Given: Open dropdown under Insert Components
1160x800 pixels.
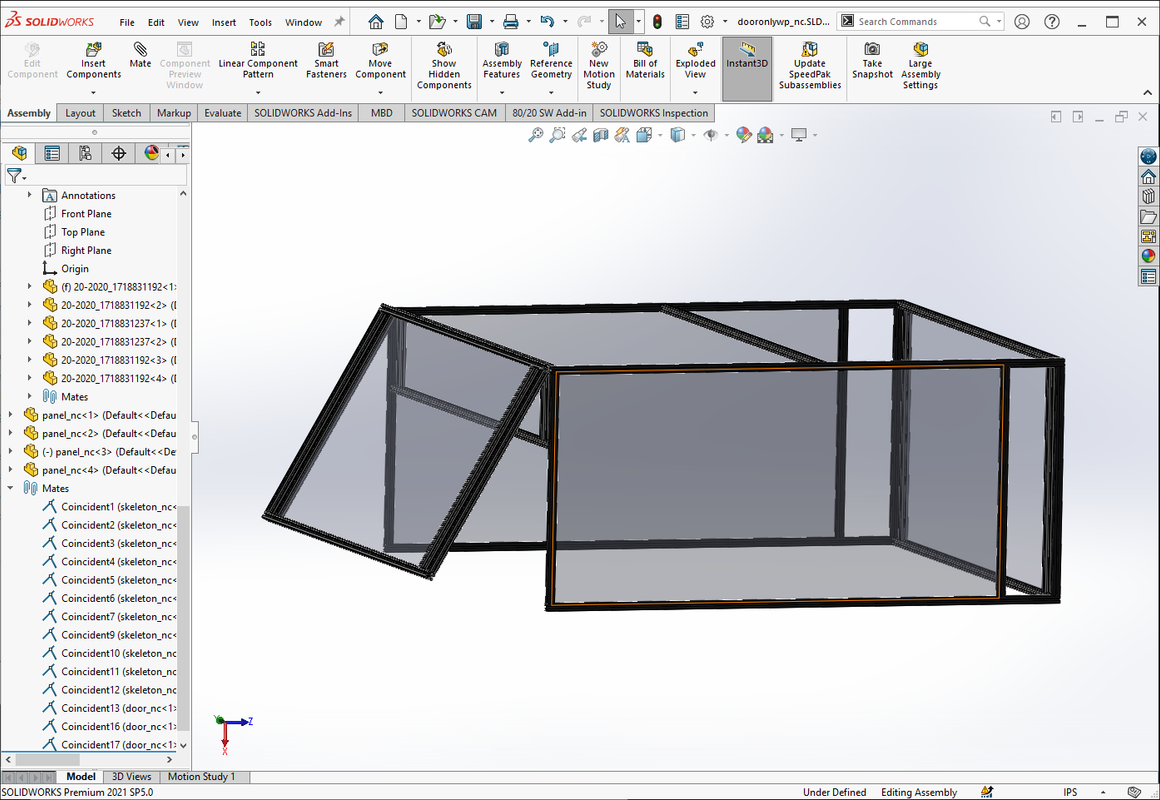Looking at the screenshot, I should pos(93,93).
